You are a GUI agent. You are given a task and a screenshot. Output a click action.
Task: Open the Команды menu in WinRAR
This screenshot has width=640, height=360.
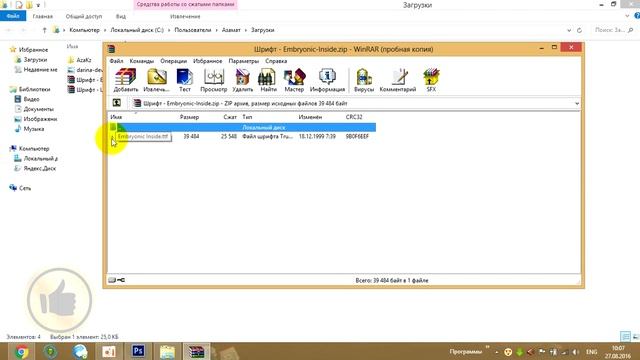click(142, 61)
